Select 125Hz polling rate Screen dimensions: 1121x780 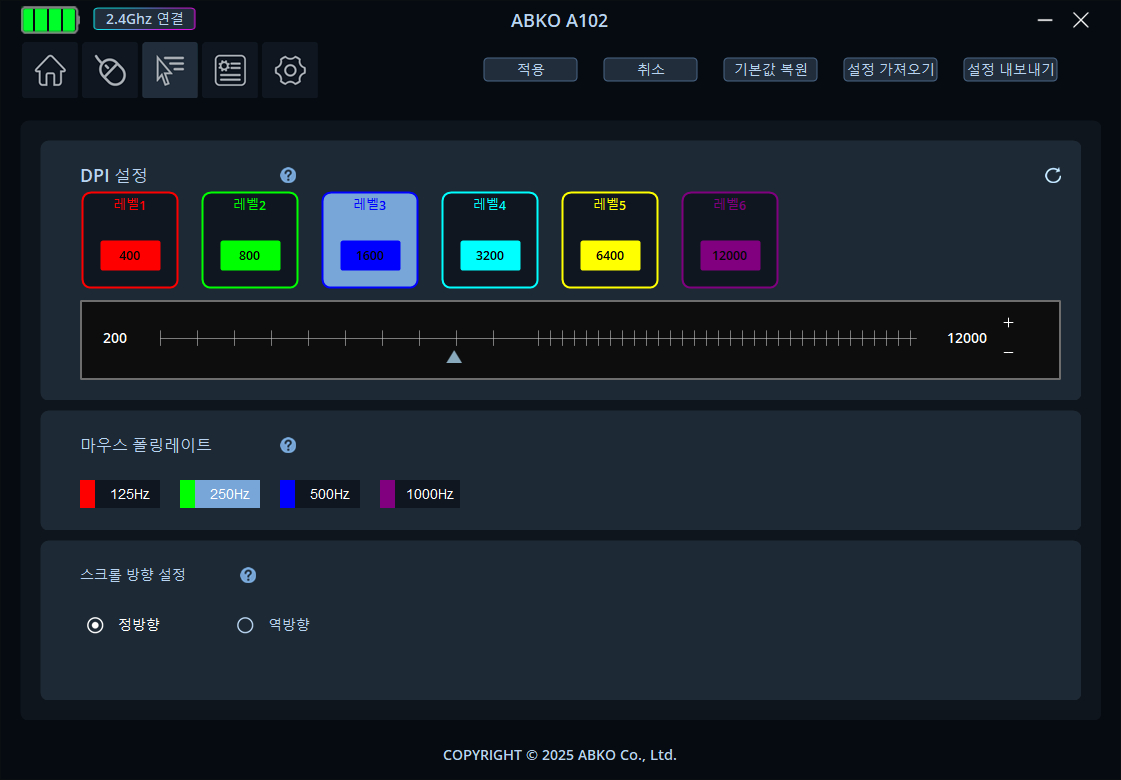click(x=120, y=494)
